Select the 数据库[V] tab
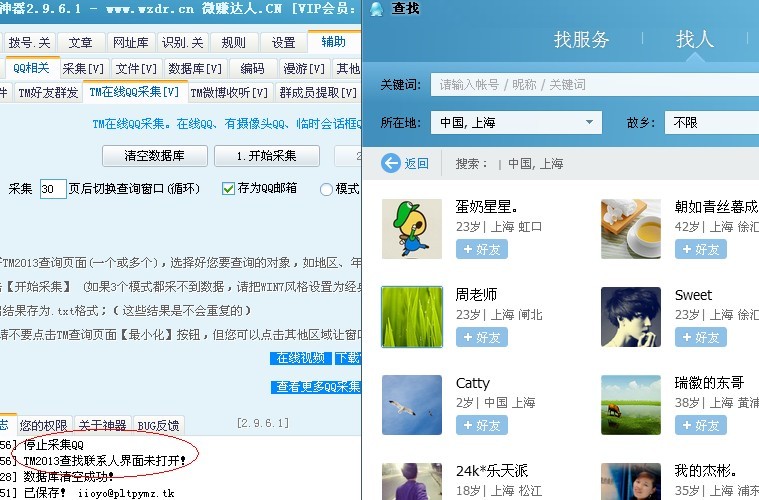The width and height of the screenshot is (759, 500). 195,69
